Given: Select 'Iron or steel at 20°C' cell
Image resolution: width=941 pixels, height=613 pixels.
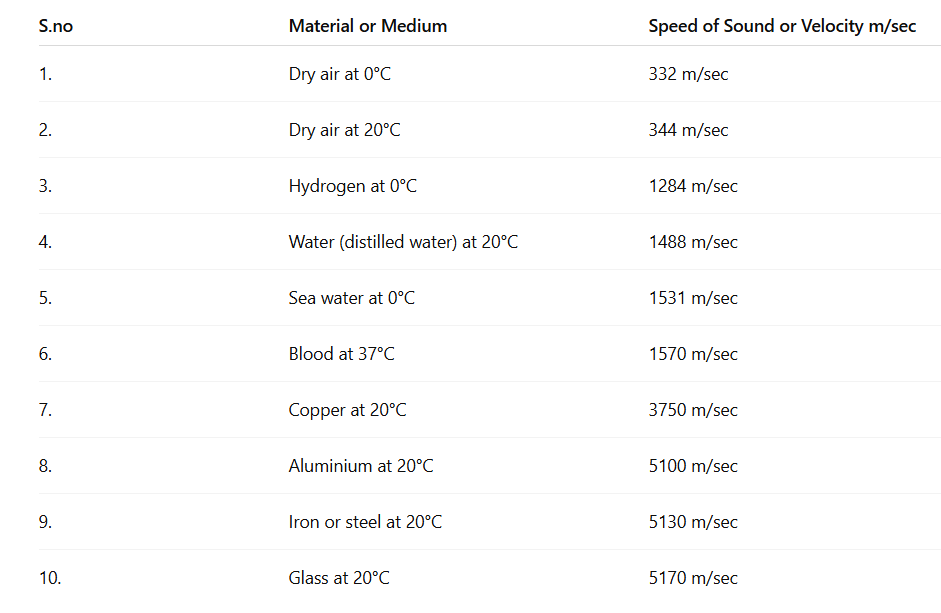Looking at the screenshot, I should tap(365, 522).
